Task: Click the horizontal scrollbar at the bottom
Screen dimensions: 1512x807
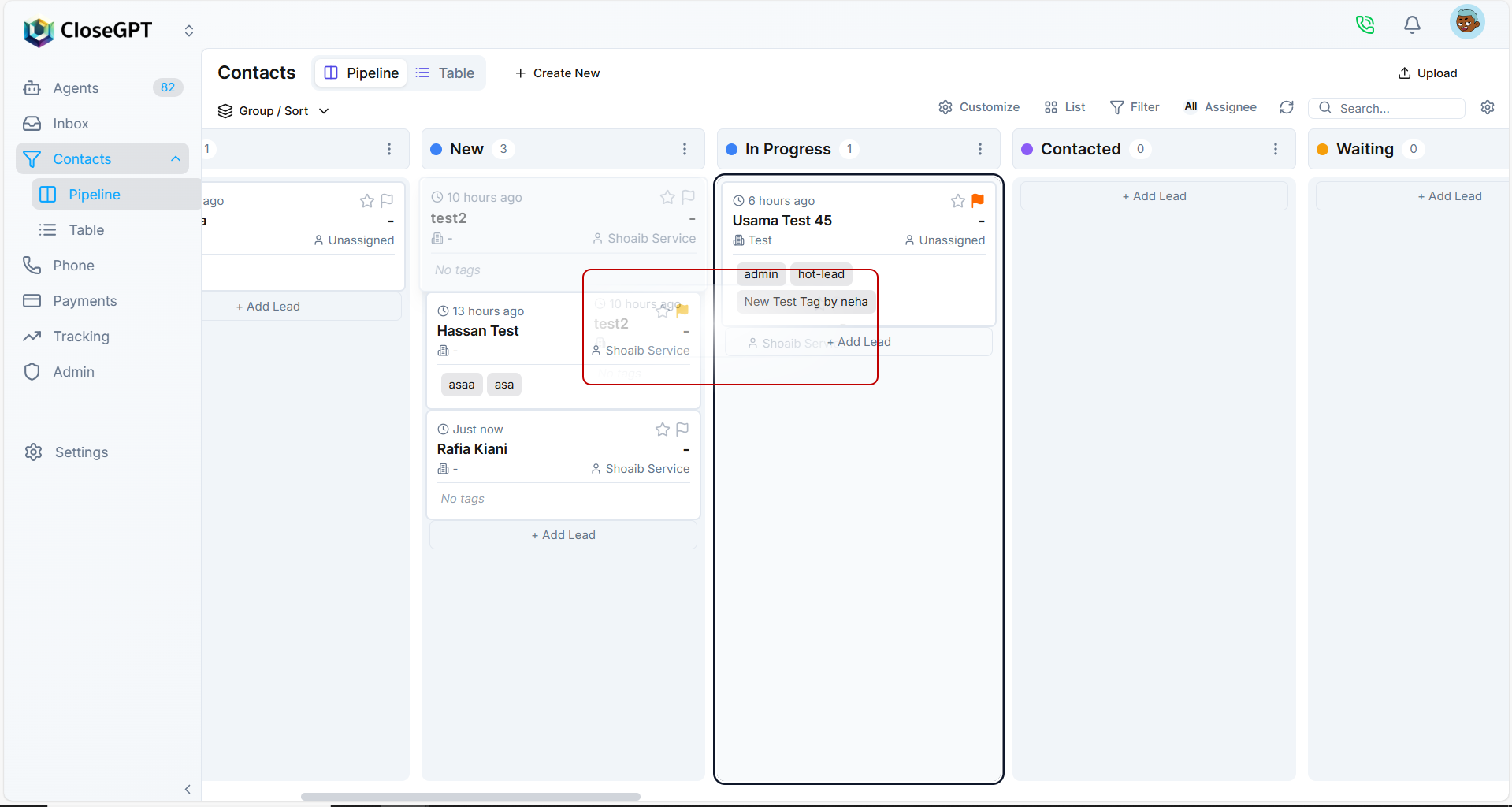Action: (x=470, y=797)
